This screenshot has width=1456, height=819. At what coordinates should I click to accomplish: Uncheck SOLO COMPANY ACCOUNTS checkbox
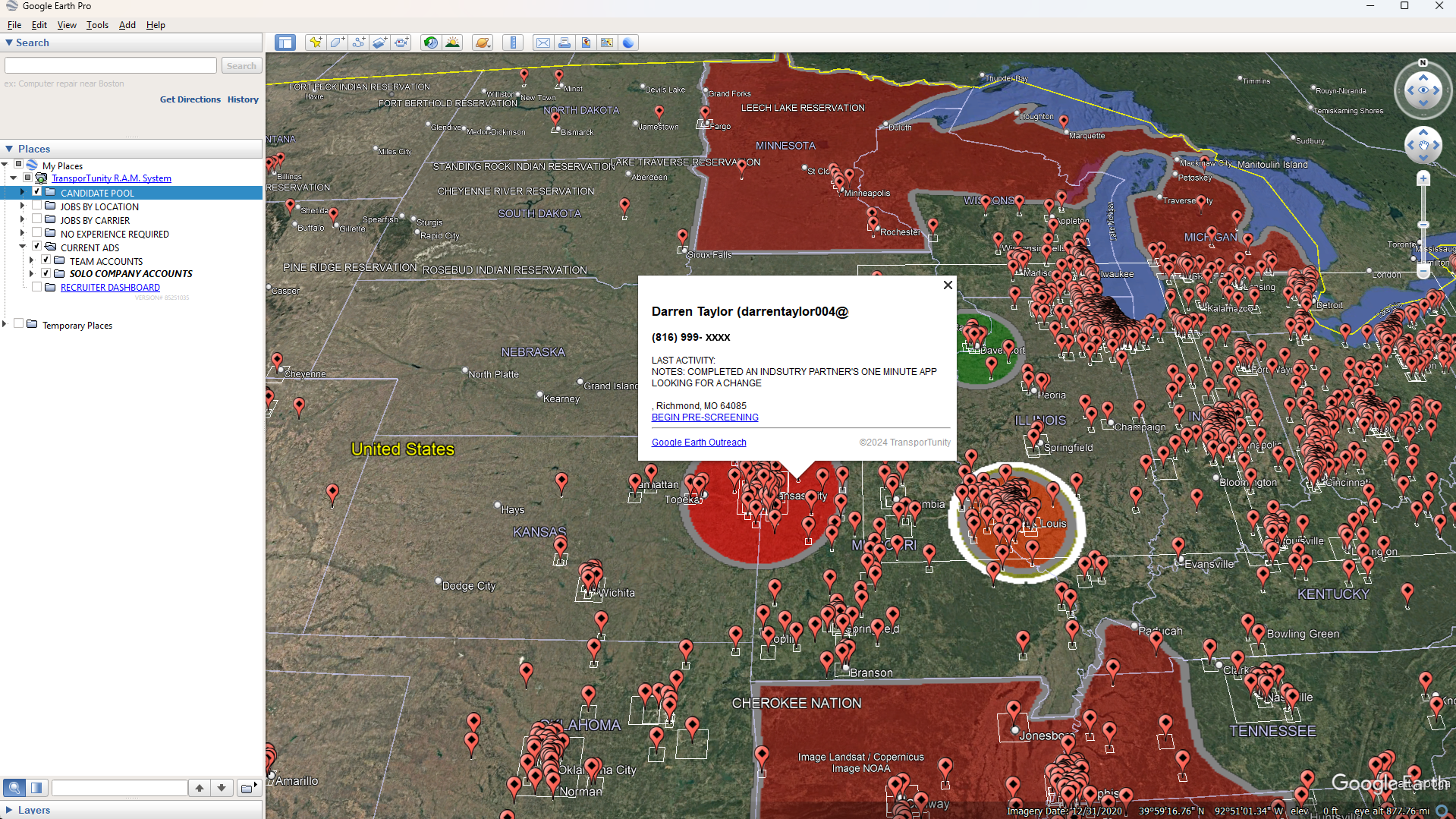[x=46, y=273]
